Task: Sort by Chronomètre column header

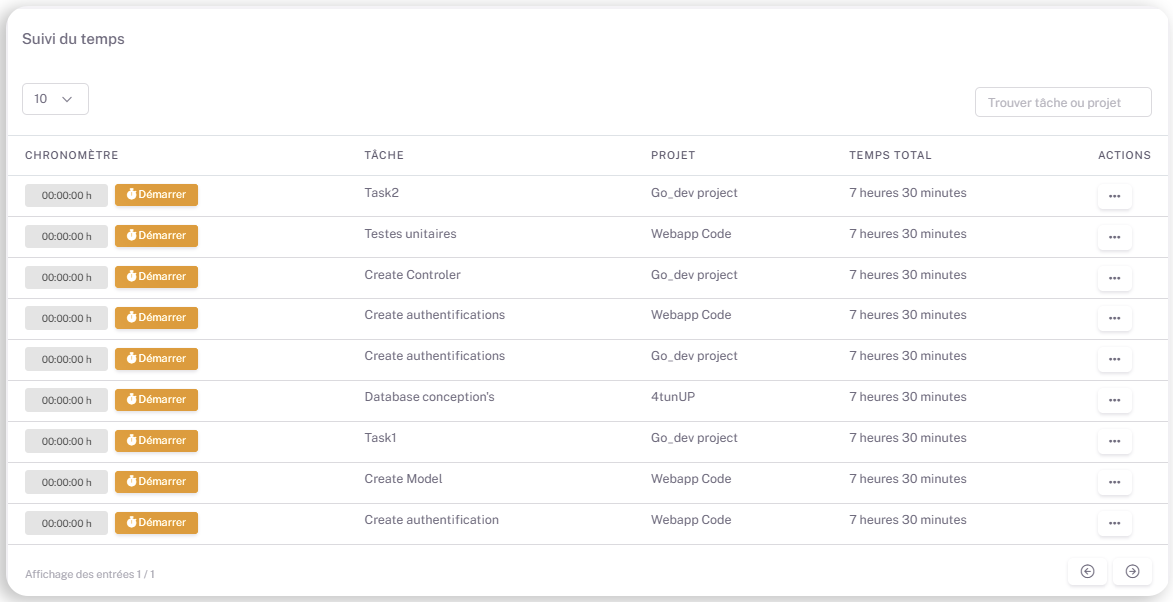Action: click(72, 155)
